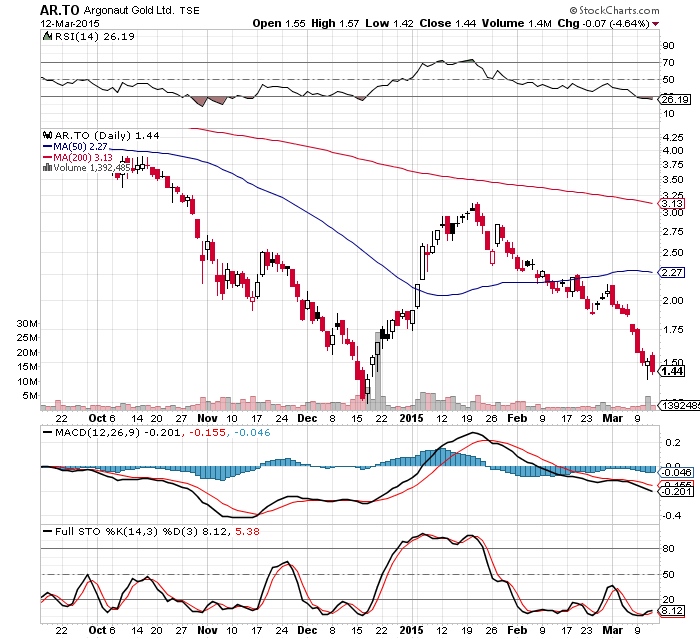Click the -0.201 MACD value tag
This screenshot has width=700, height=639.
tap(677, 492)
